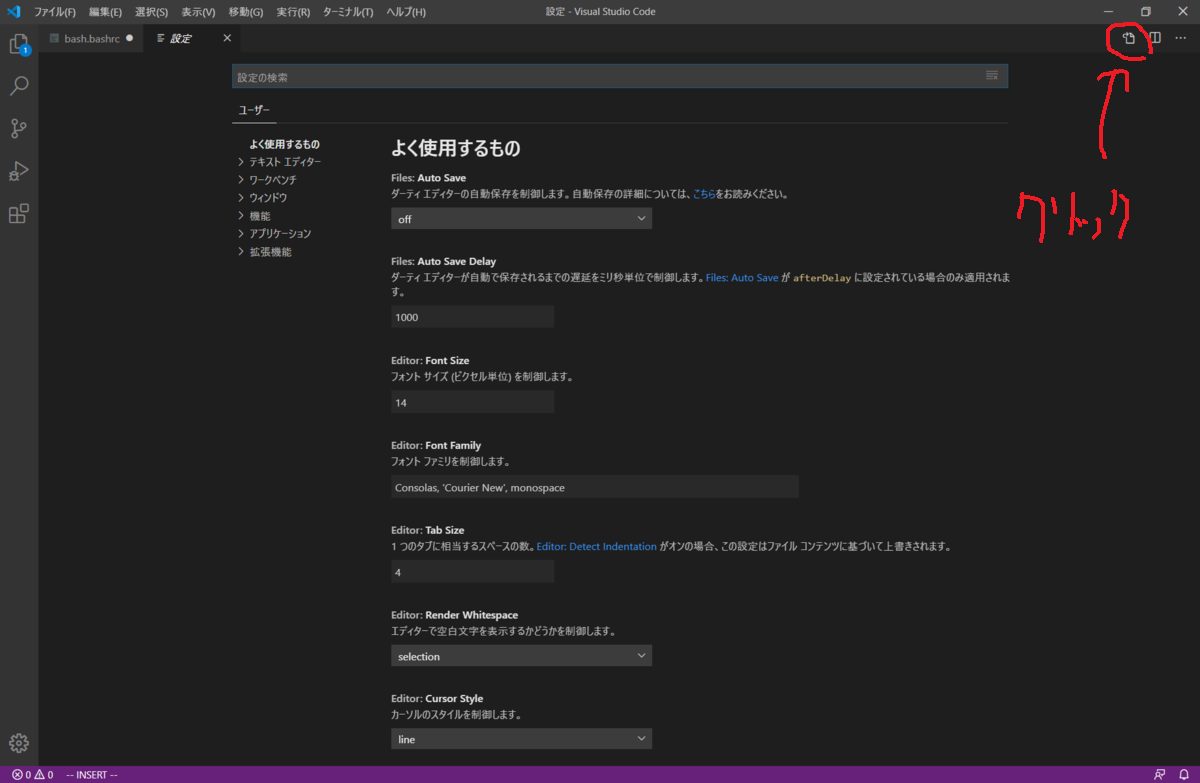The width and height of the screenshot is (1200, 783).
Task: Open the ターミナル(T) menu
Action: coord(348,12)
